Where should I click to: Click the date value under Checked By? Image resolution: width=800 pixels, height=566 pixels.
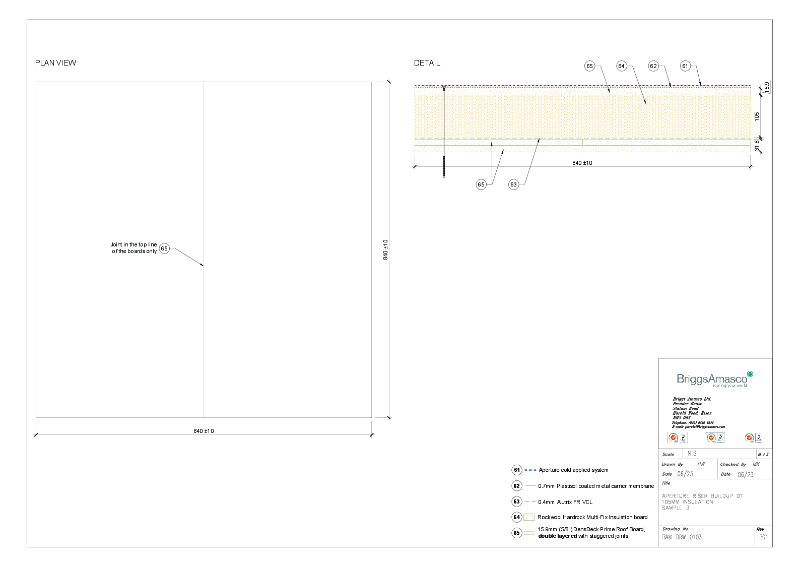coord(745,475)
